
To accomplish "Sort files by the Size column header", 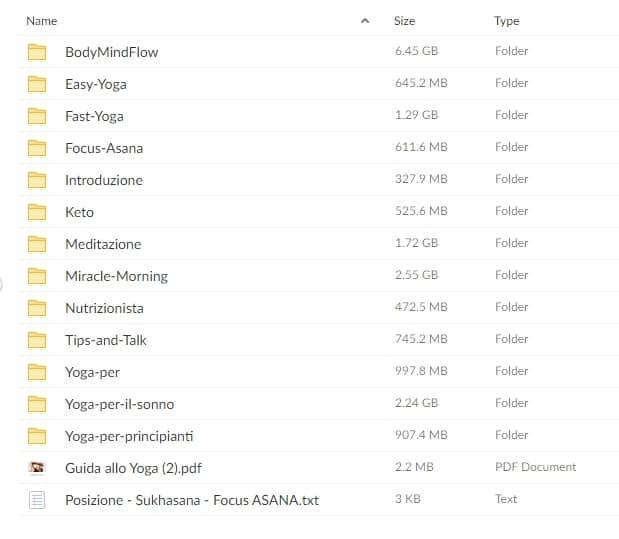I will pos(405,21).
